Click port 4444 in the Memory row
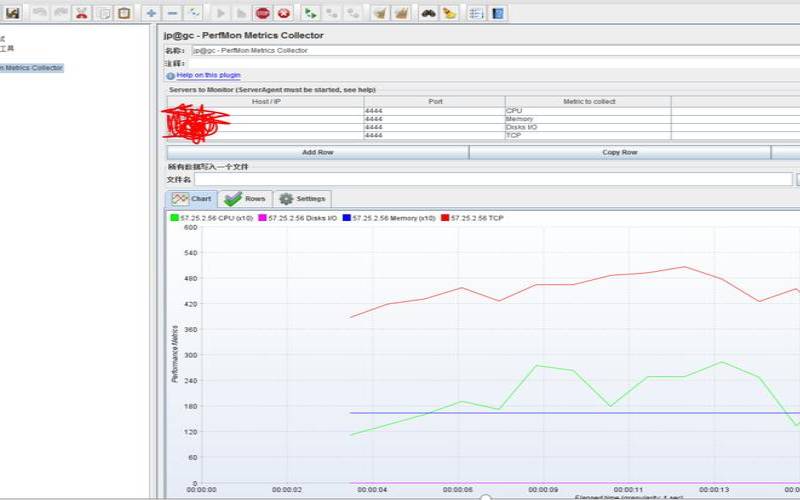 tap(434, 119)
